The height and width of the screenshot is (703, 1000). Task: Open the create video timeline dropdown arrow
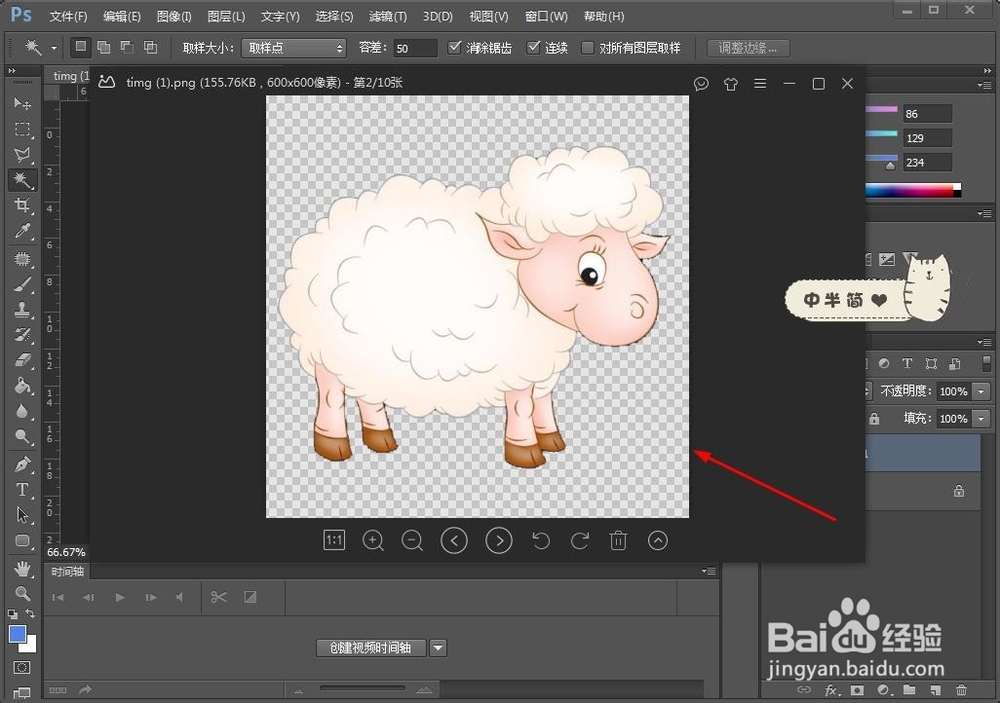click(438, 648)
